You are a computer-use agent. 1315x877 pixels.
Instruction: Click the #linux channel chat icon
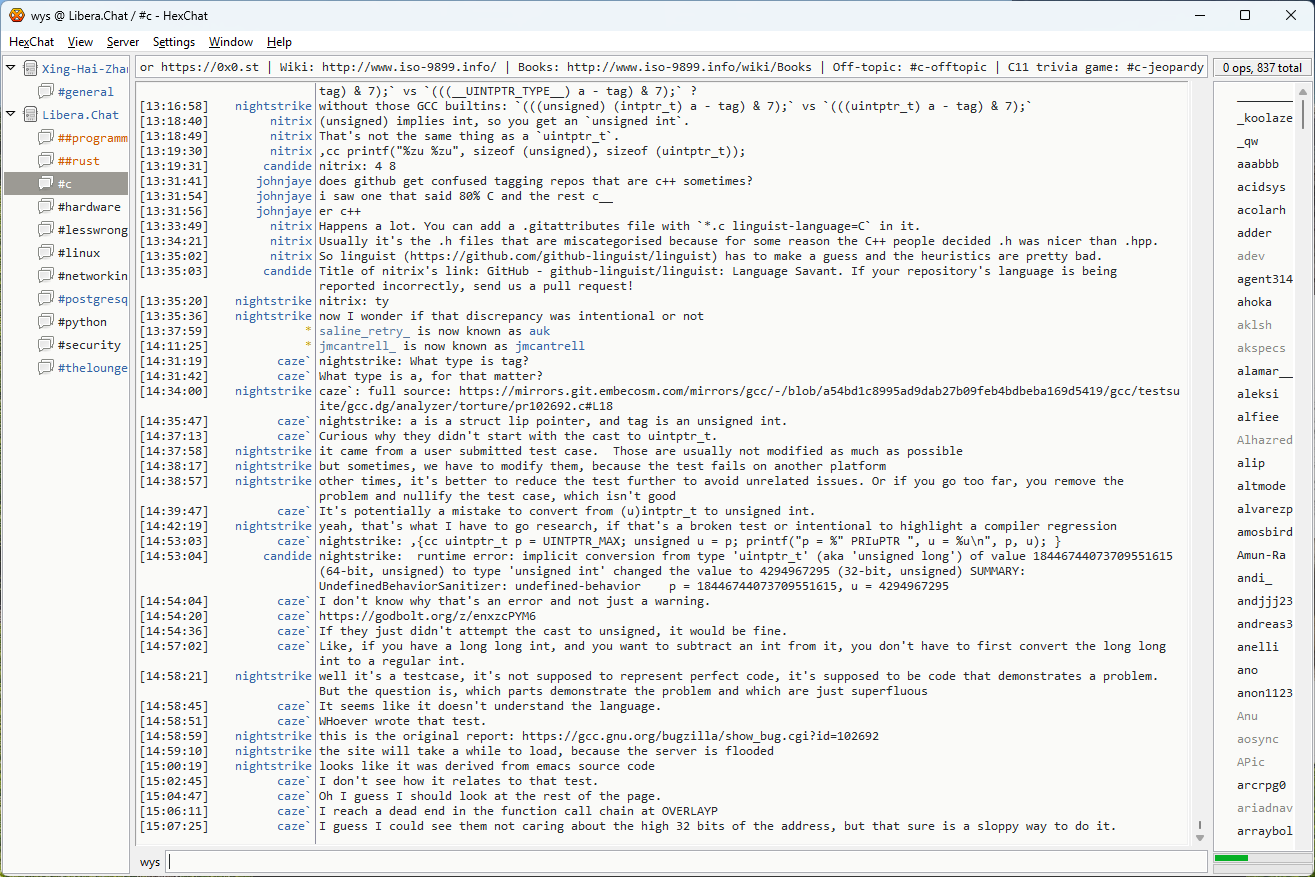(46, 253)
